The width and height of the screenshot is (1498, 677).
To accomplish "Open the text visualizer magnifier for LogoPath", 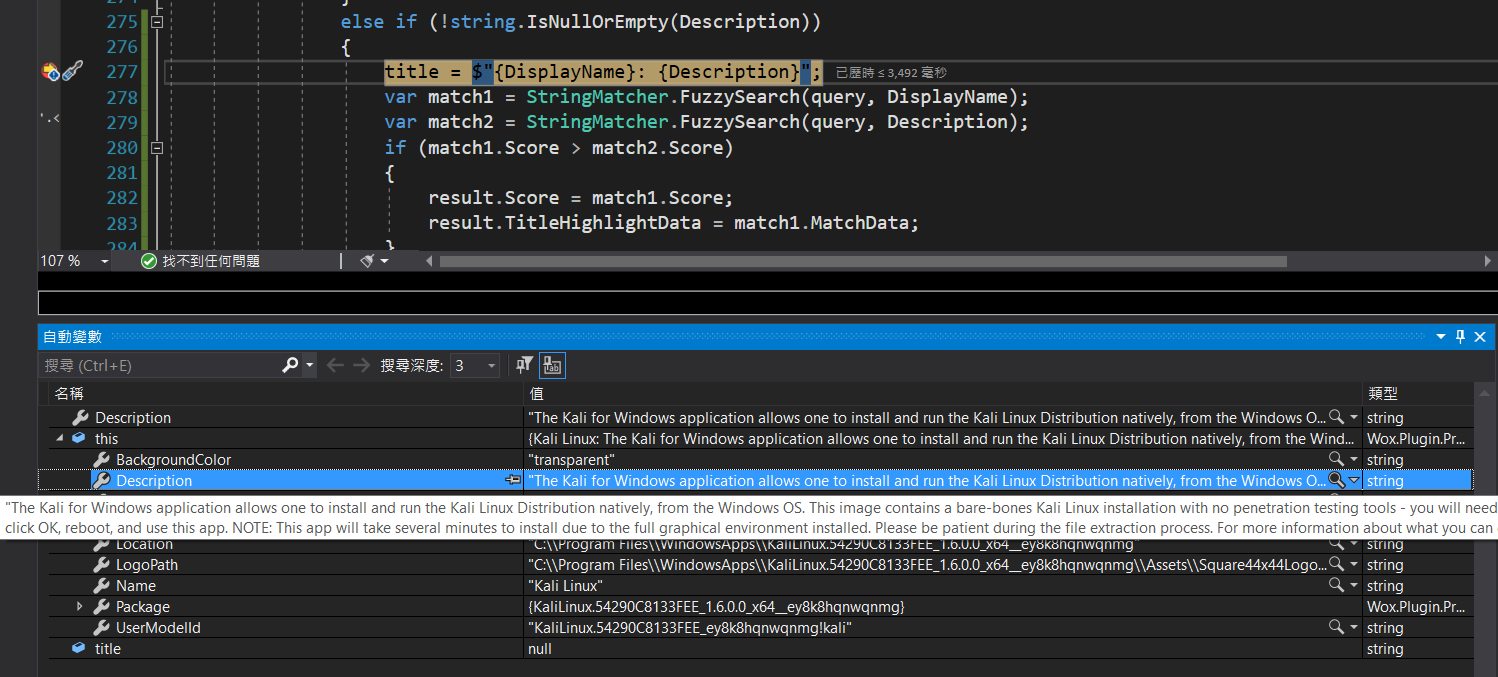I will click(x=1336, y=564).
